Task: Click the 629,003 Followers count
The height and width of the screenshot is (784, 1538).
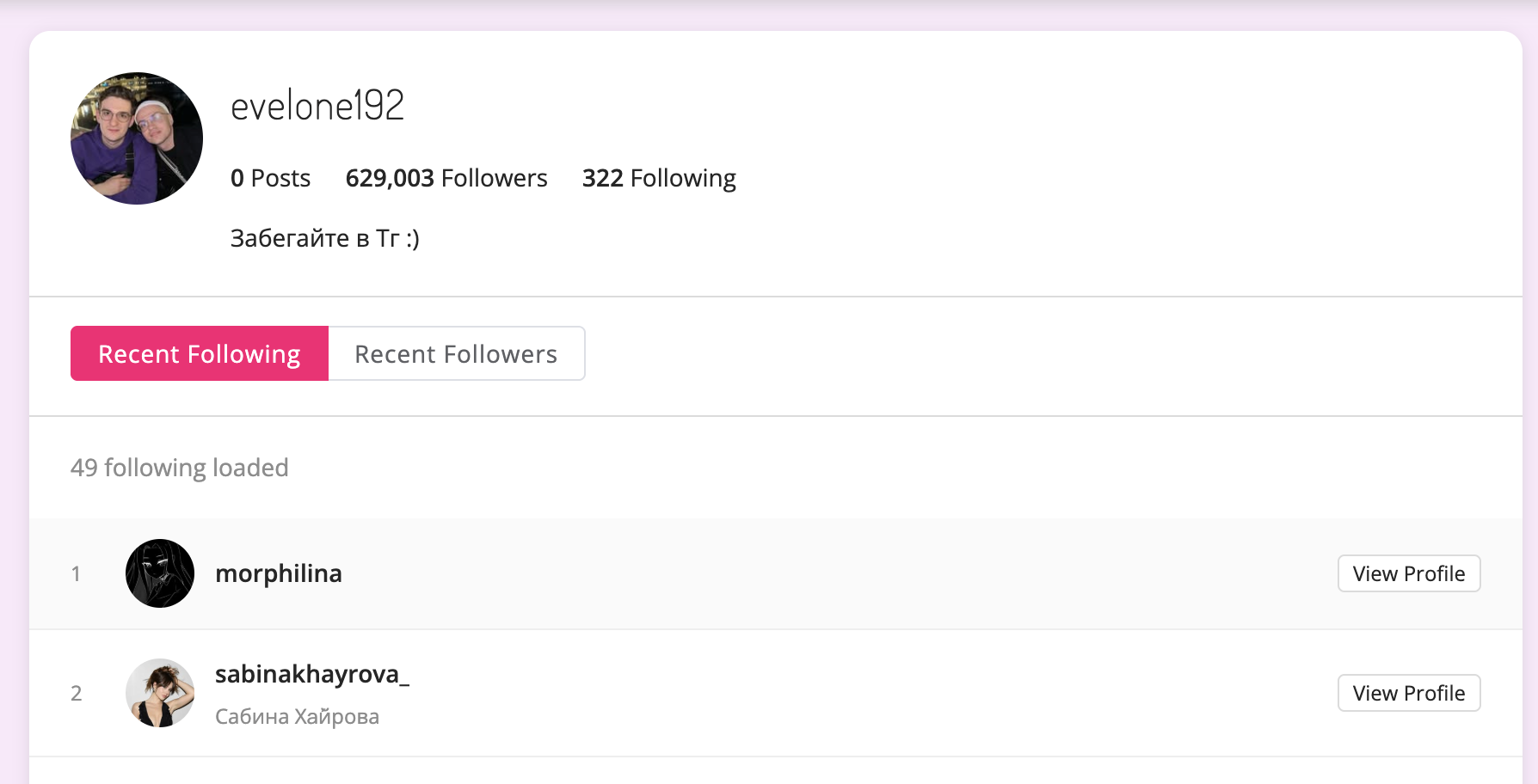Action: coord(446,178)
